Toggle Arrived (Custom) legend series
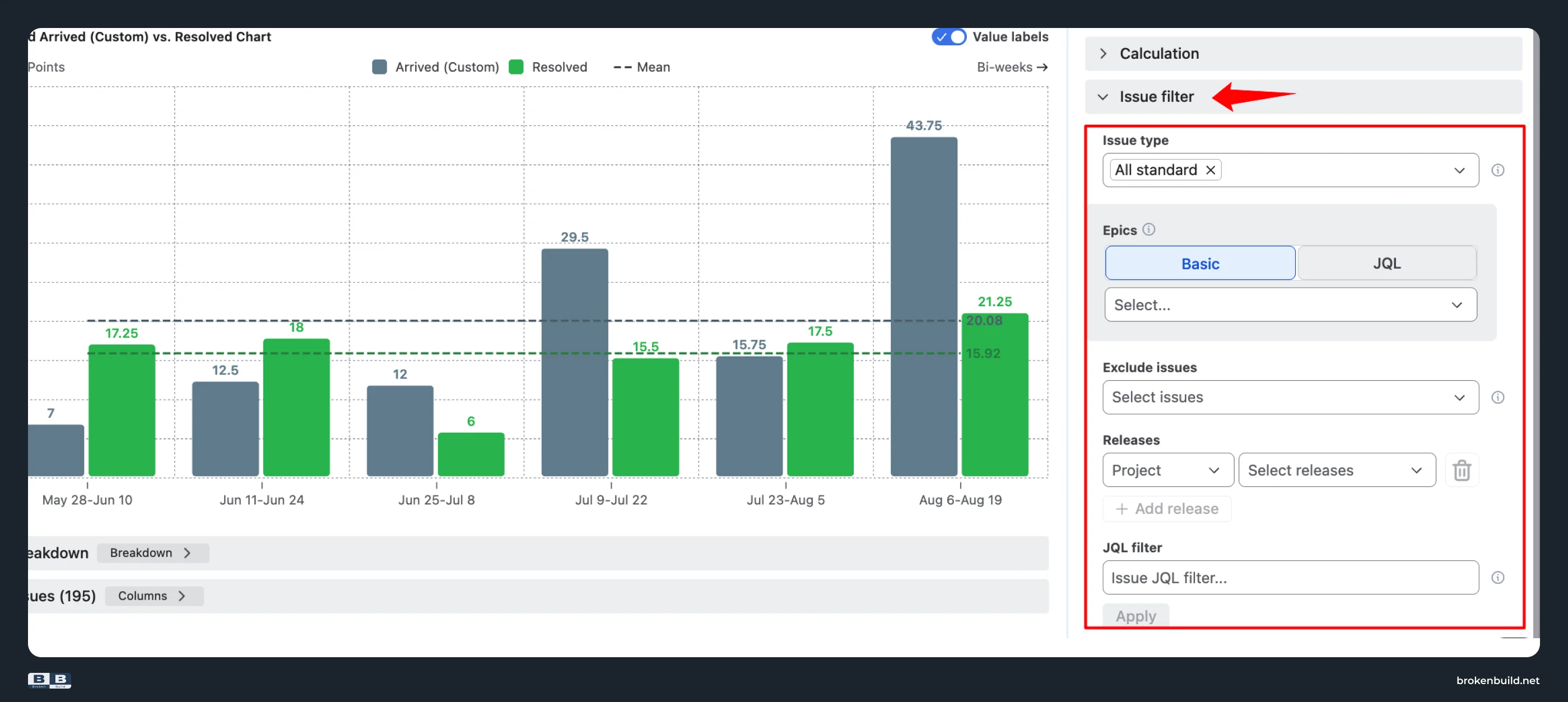This screenshot has width=1568, height=702. point(435,67)
